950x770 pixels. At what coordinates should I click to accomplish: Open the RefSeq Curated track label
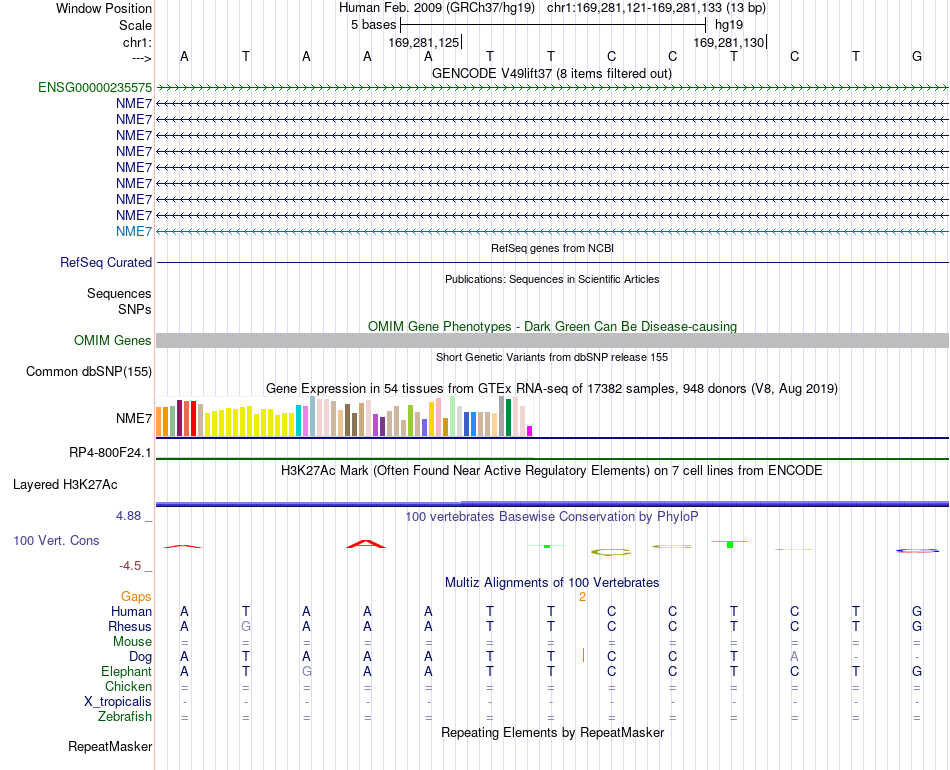tap(105, 262)
